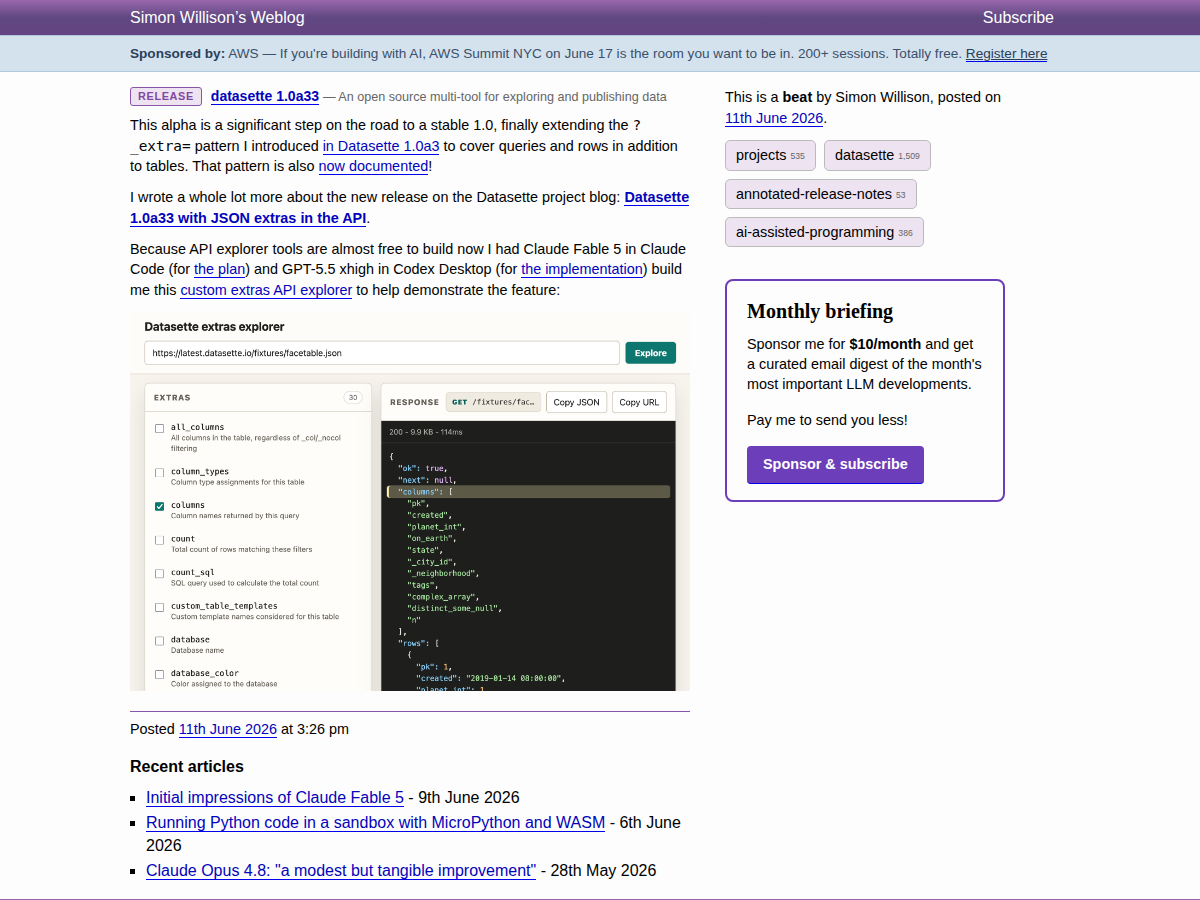
Task: Toggle the column_types checkbox
Action: coord(160,472)
